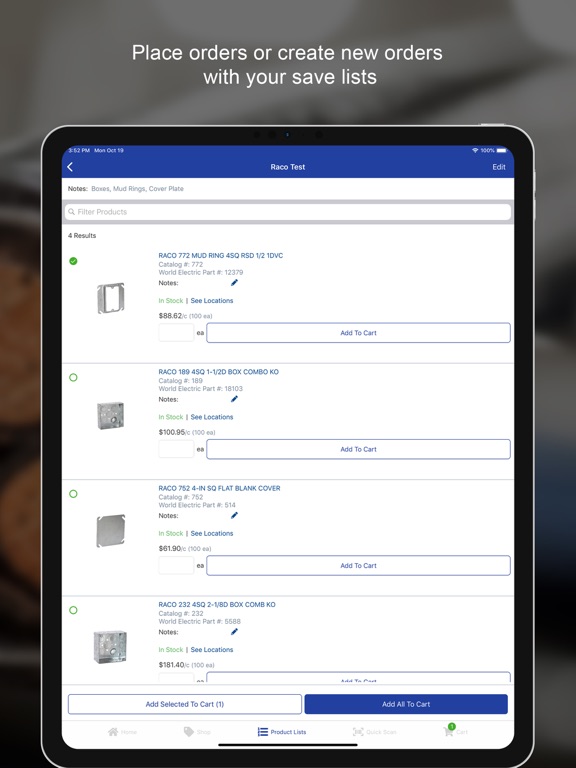576x768 pixels.
Task: Click the $100.95 price text
Action: (x=171, y=432)
